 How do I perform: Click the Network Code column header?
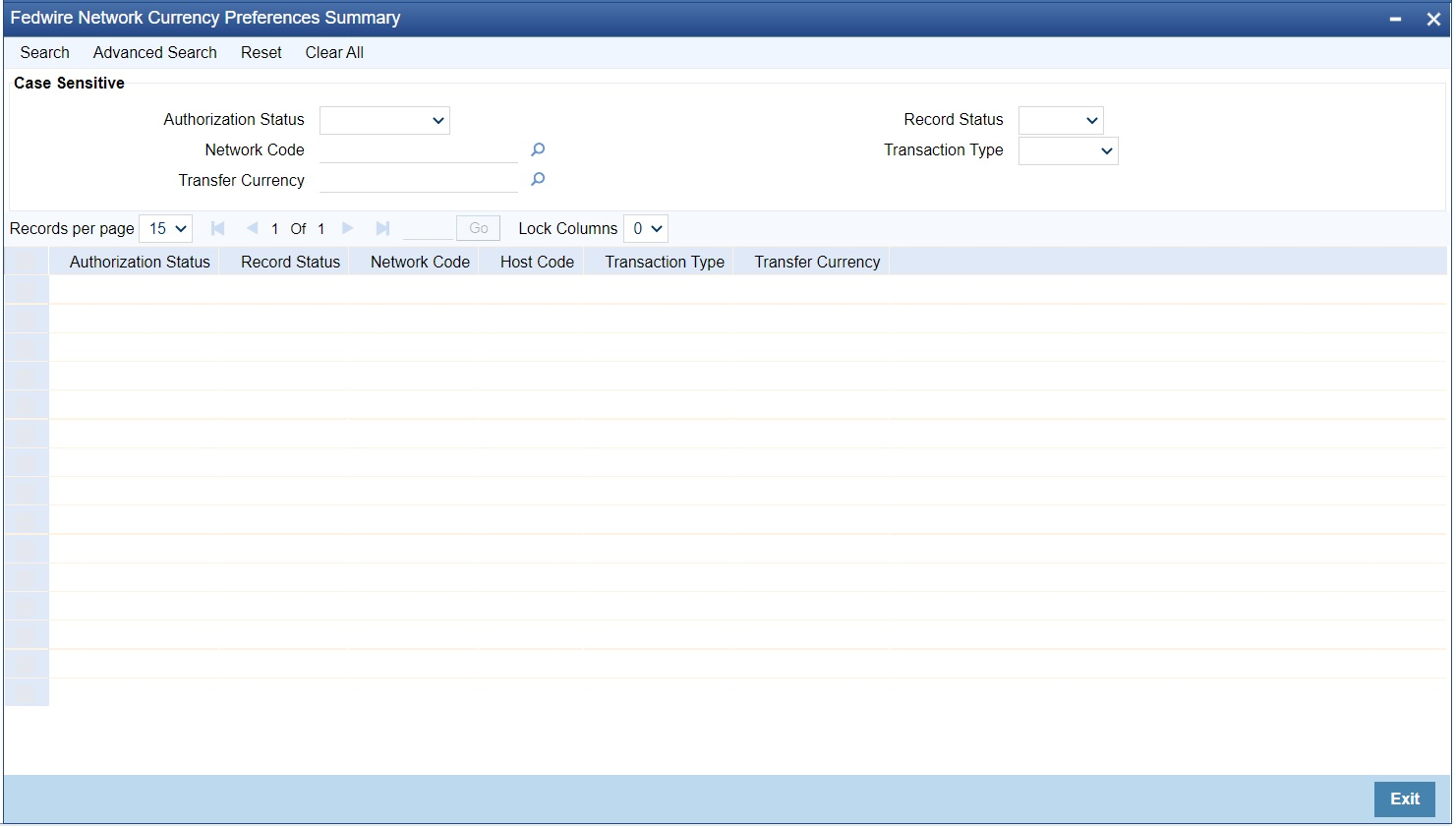pos(421,262)
